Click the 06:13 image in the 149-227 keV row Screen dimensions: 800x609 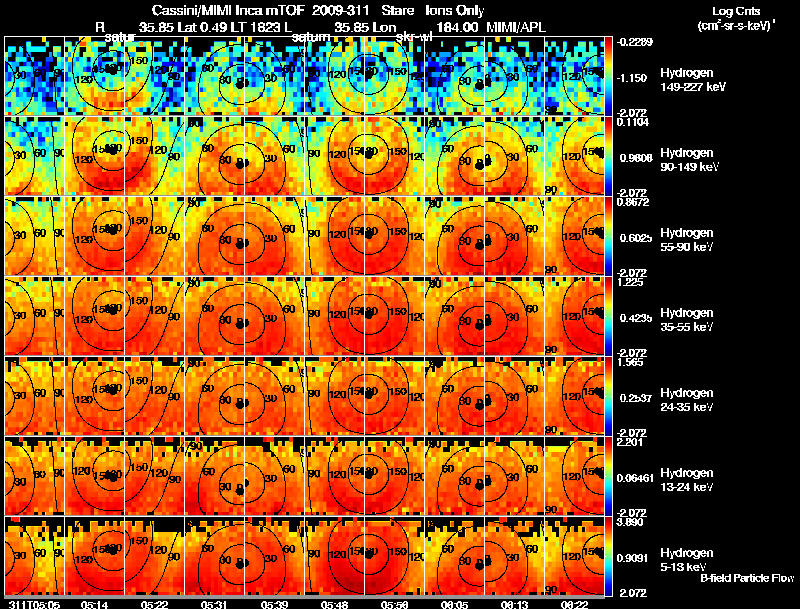514,76
